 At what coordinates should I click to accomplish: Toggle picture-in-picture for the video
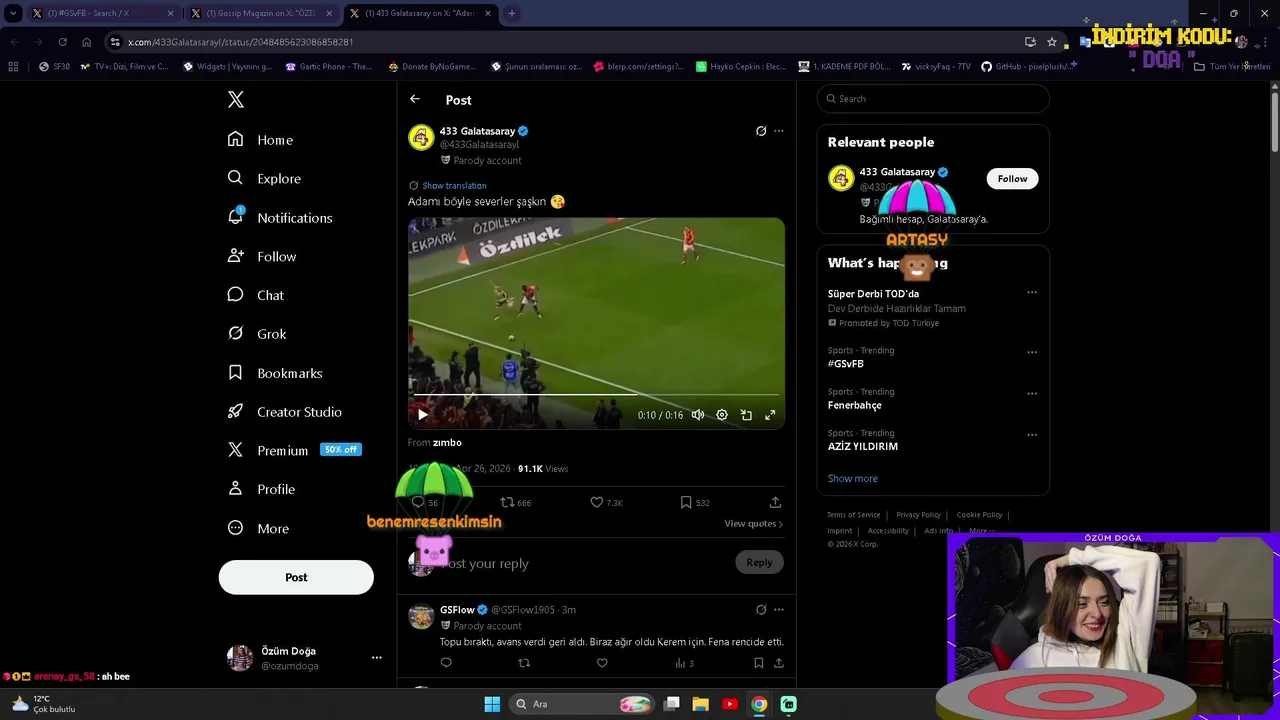click(746, 415)
